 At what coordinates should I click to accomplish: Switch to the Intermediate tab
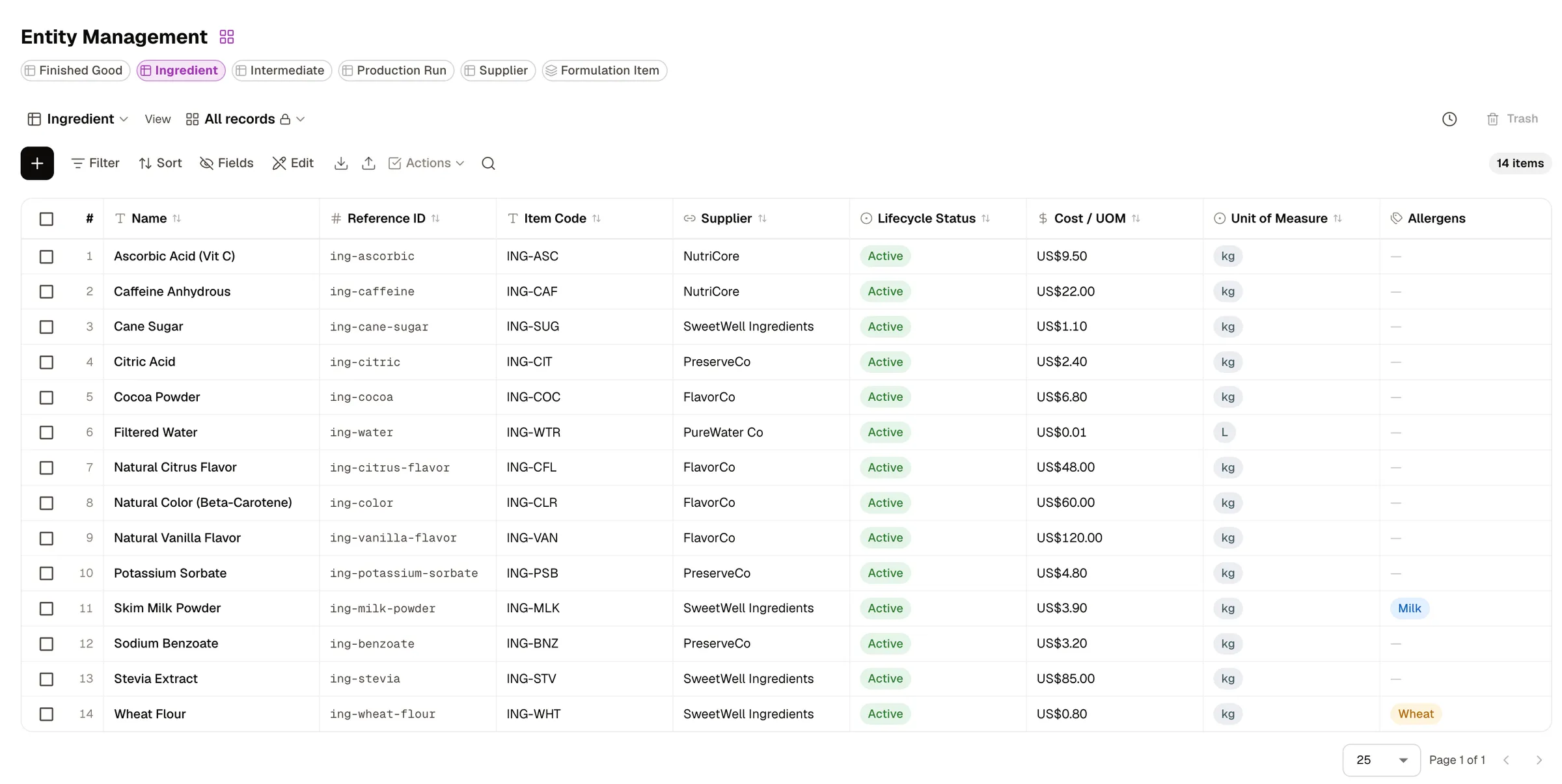coord(282,70)
